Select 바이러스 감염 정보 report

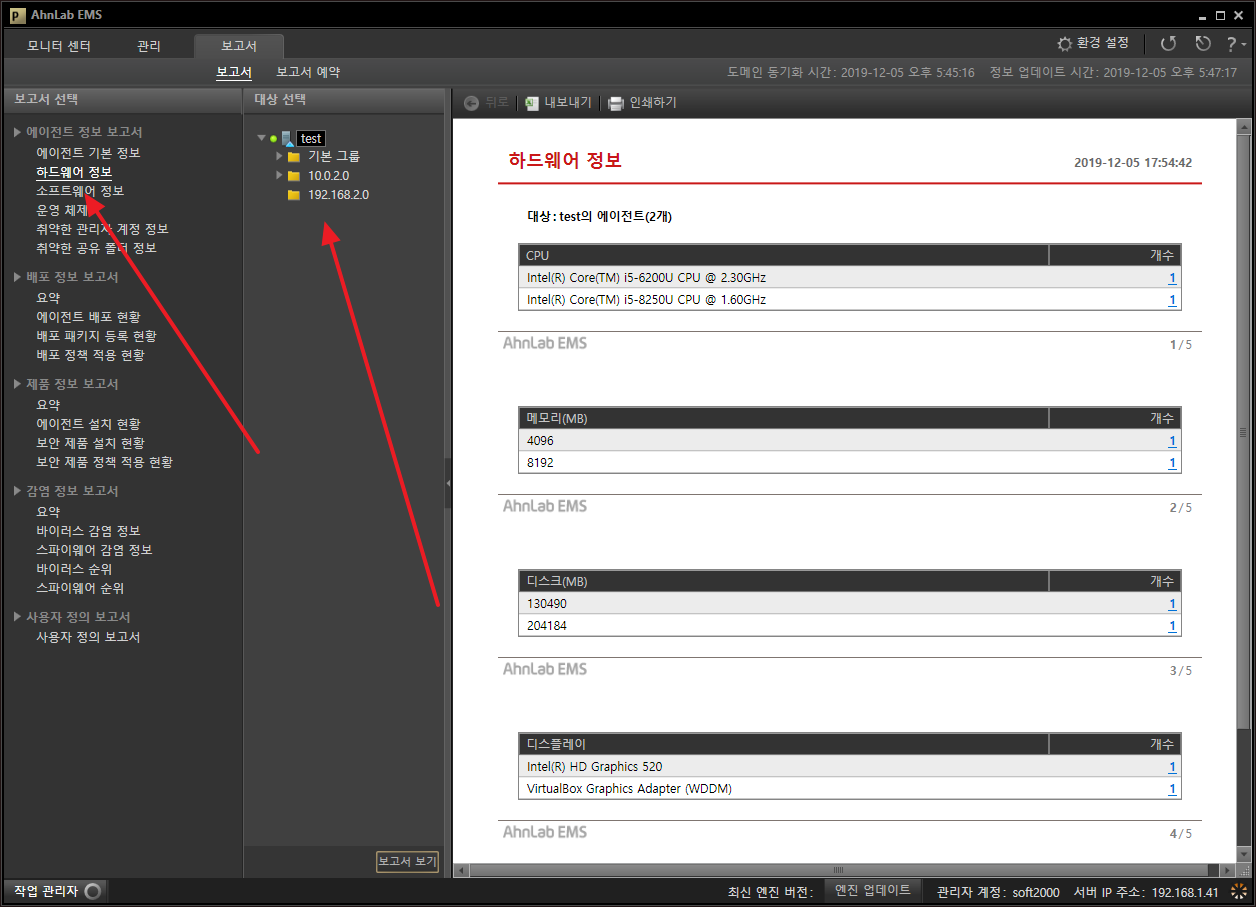click(88, 531)
